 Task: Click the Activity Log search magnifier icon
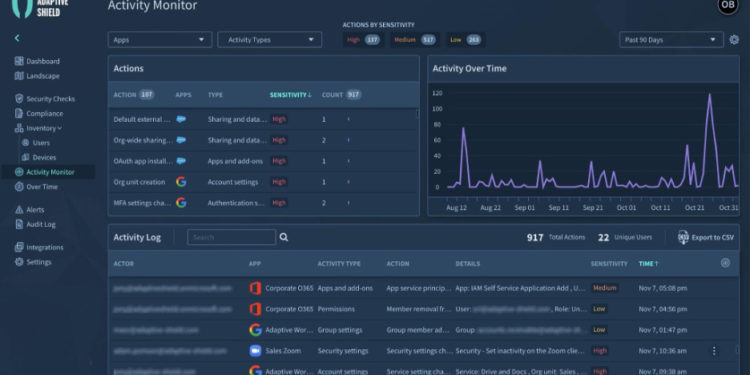click(x=284, y=237)
